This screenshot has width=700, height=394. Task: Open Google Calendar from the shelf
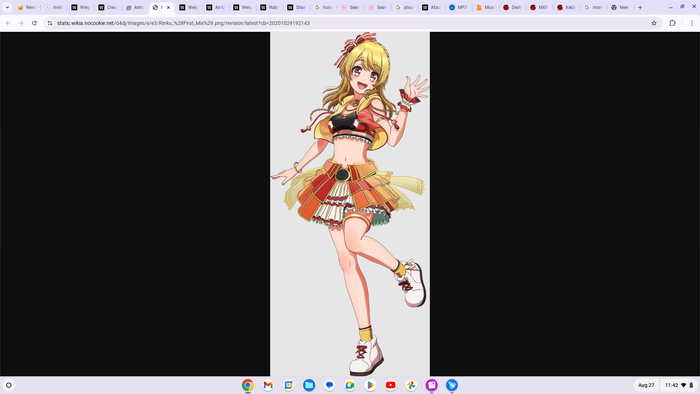289,385
